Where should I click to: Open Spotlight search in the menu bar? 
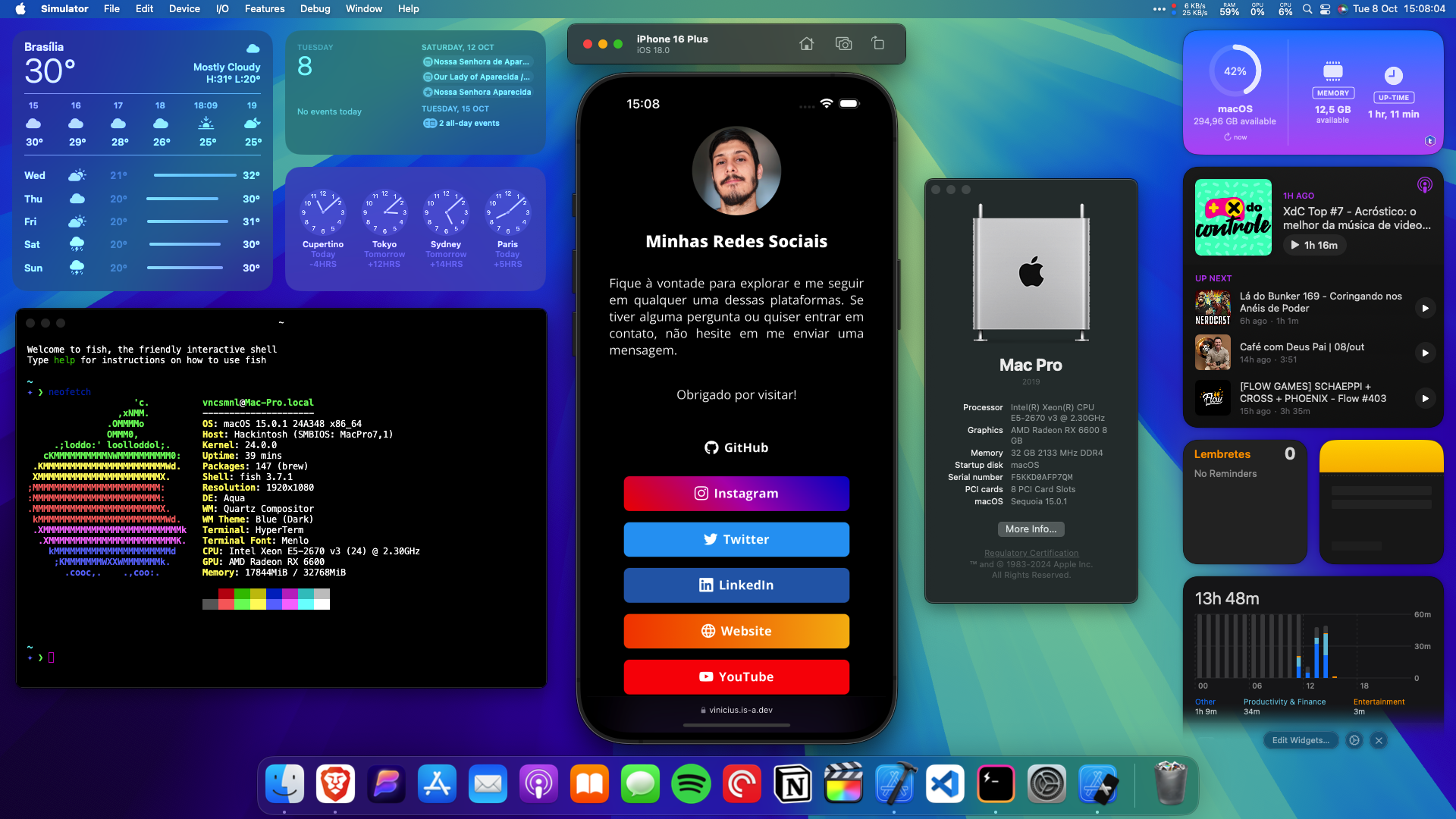[1307, 9]
